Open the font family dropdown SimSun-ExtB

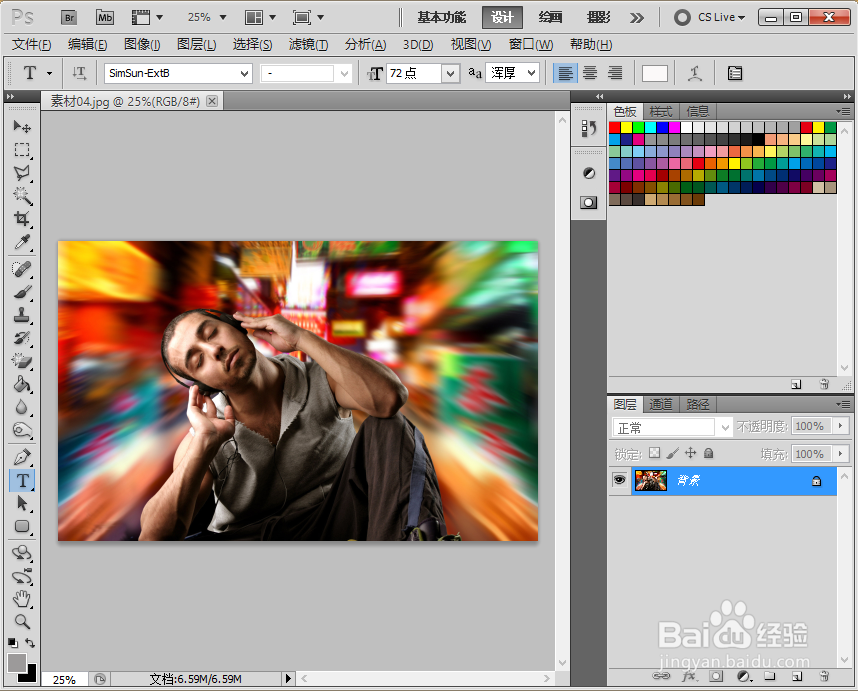[x=245, y=73]
